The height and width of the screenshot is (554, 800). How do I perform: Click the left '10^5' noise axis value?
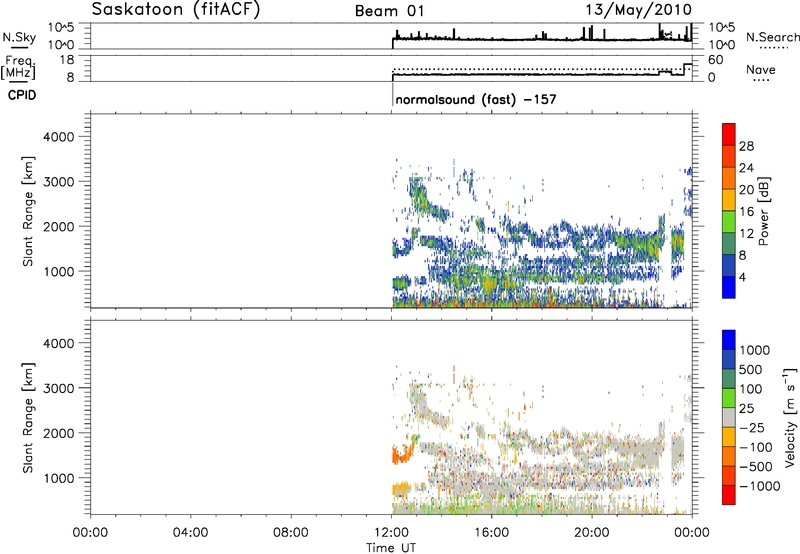point(61,28)
